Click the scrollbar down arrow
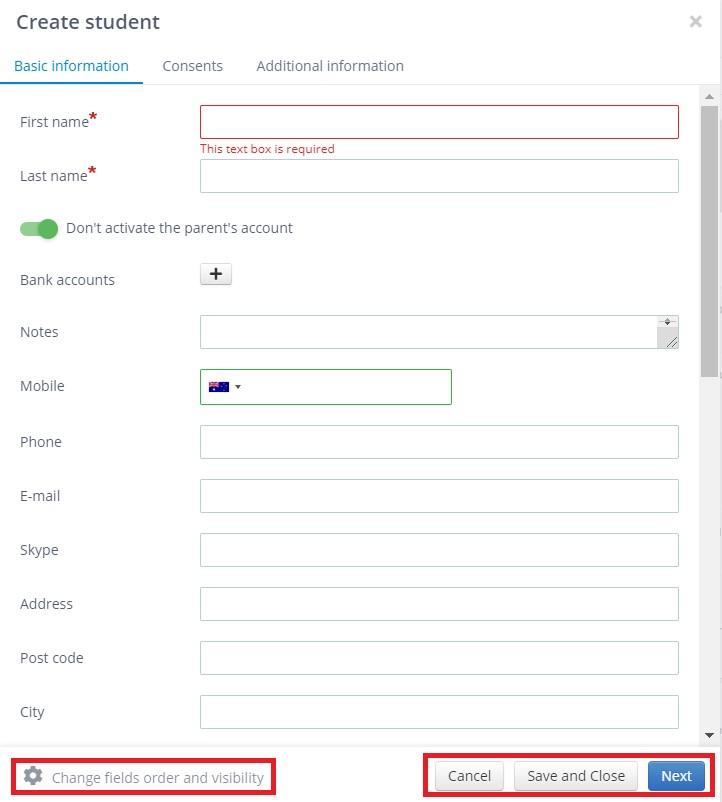Image resolution: width=722 pixels, height=802 pixels. click(709, 736)
